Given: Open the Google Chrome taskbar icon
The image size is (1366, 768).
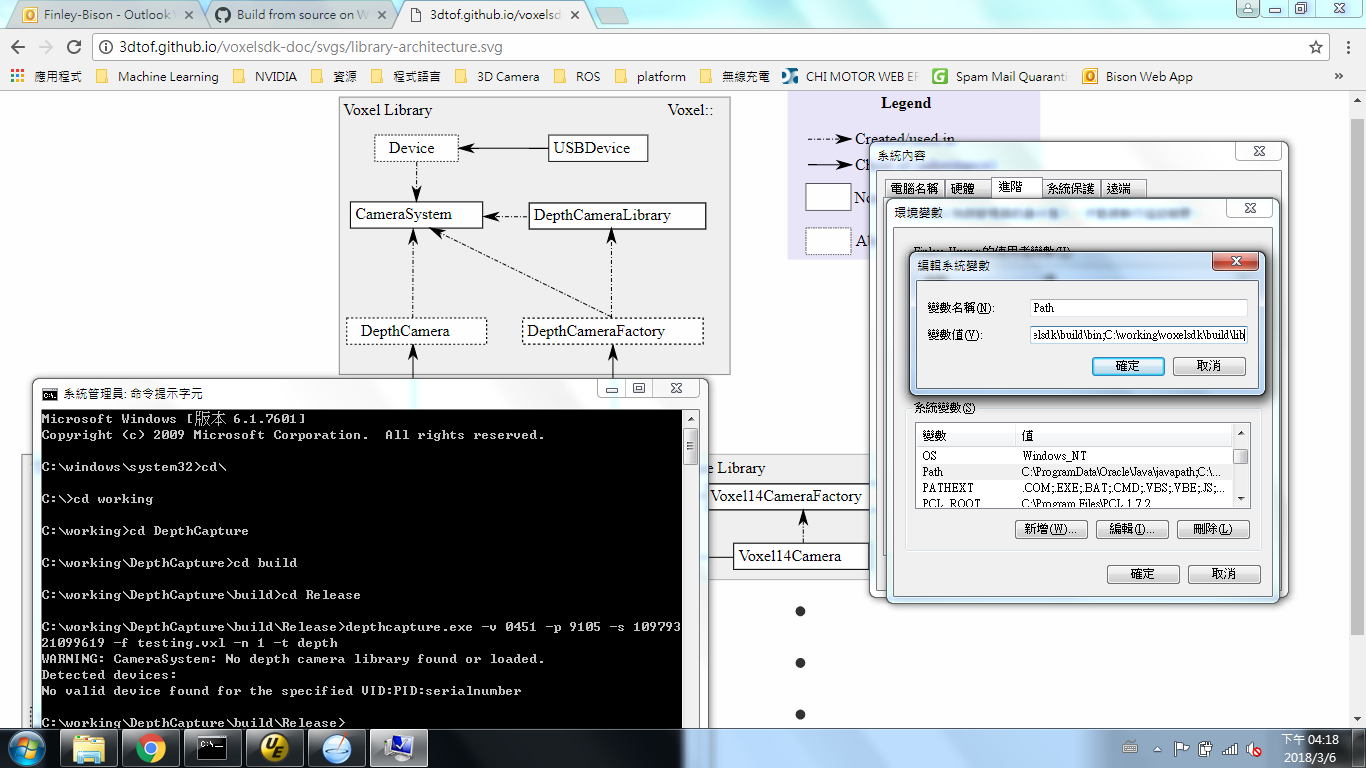Looking at the screenshot, I should click(151, 748).
